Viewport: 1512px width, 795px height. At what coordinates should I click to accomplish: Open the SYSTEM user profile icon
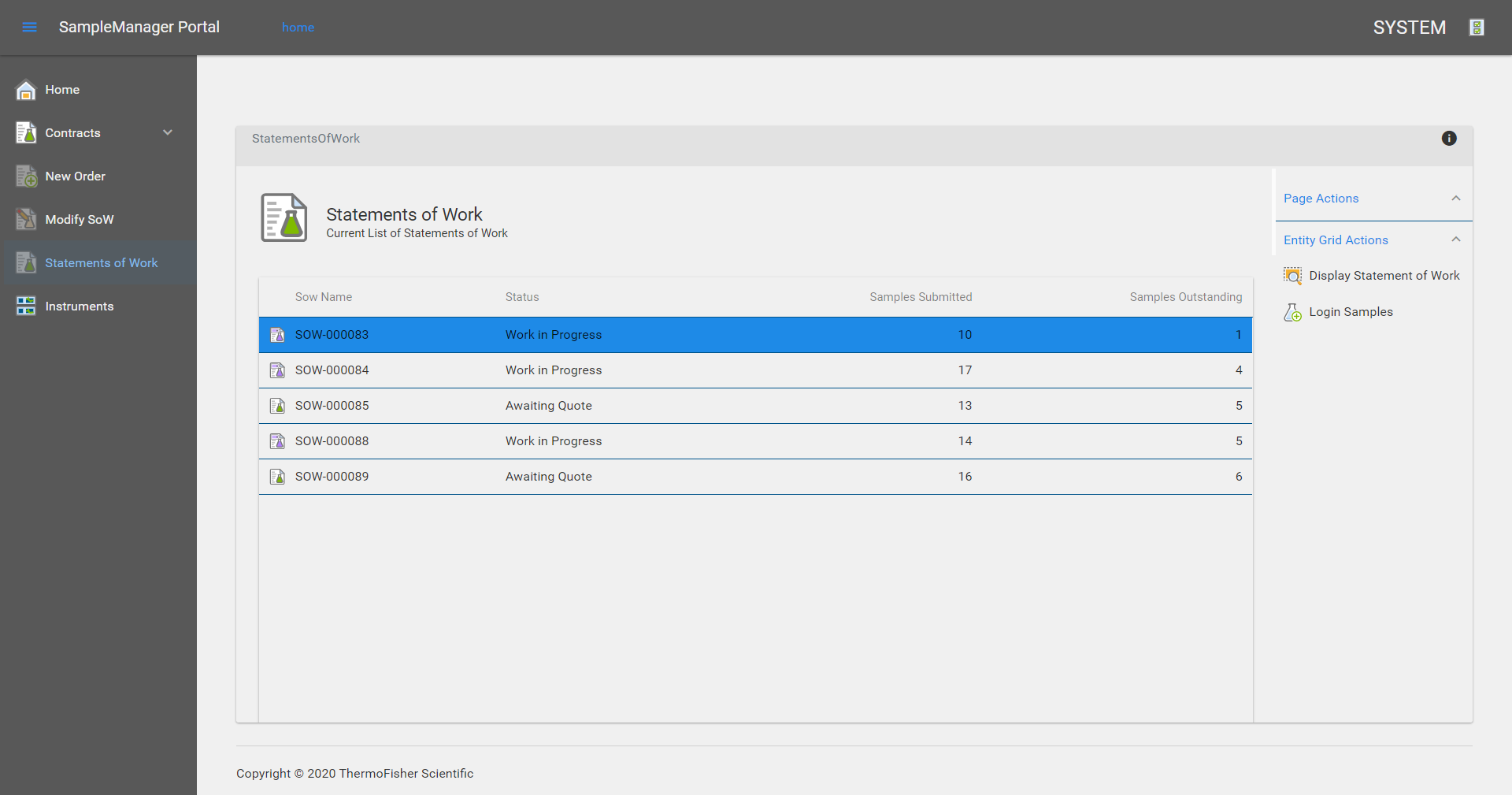[x=1477, y=28]
